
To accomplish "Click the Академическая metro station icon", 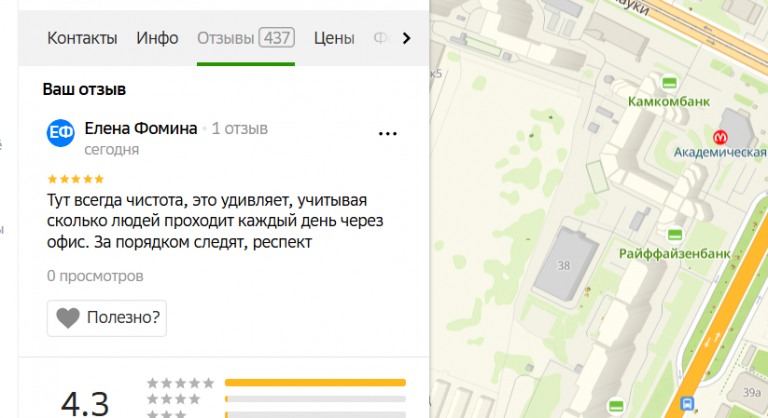I will pos(720,137).
